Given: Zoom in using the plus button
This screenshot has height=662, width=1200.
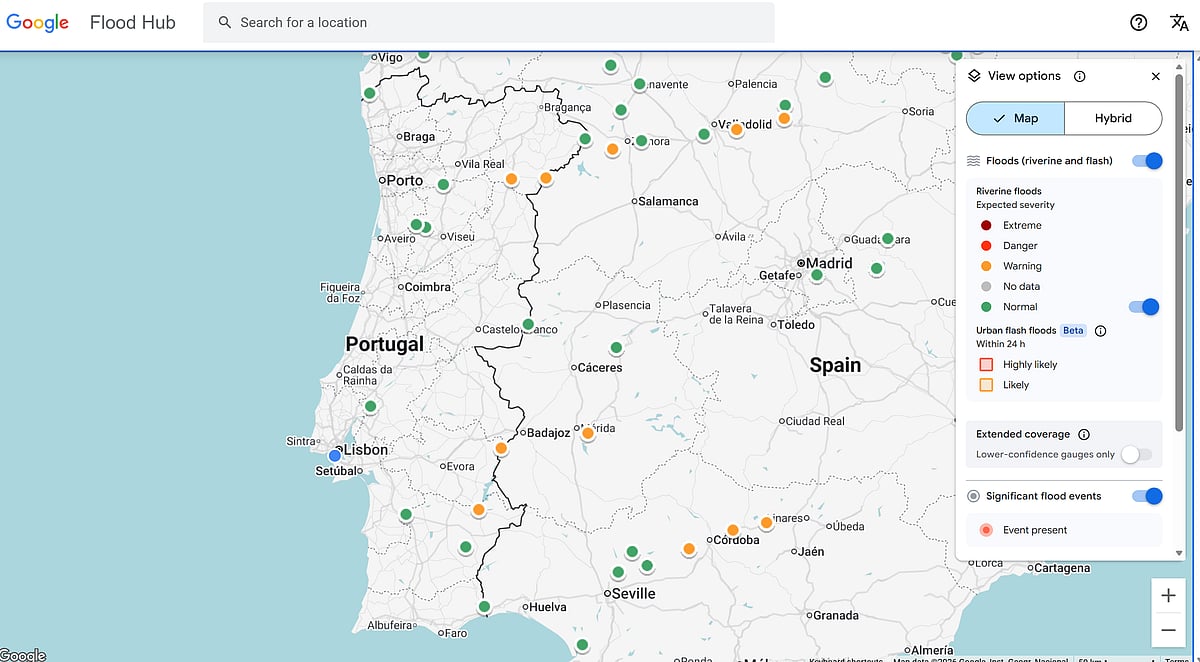Looking at the screenshot, I should coord(1169,594).
